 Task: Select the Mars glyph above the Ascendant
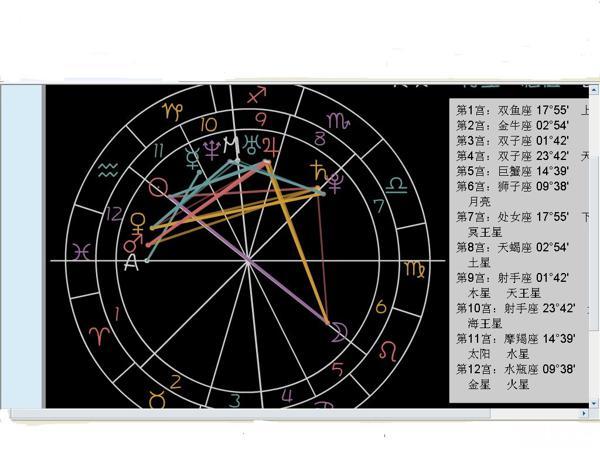tap(131, 243)
